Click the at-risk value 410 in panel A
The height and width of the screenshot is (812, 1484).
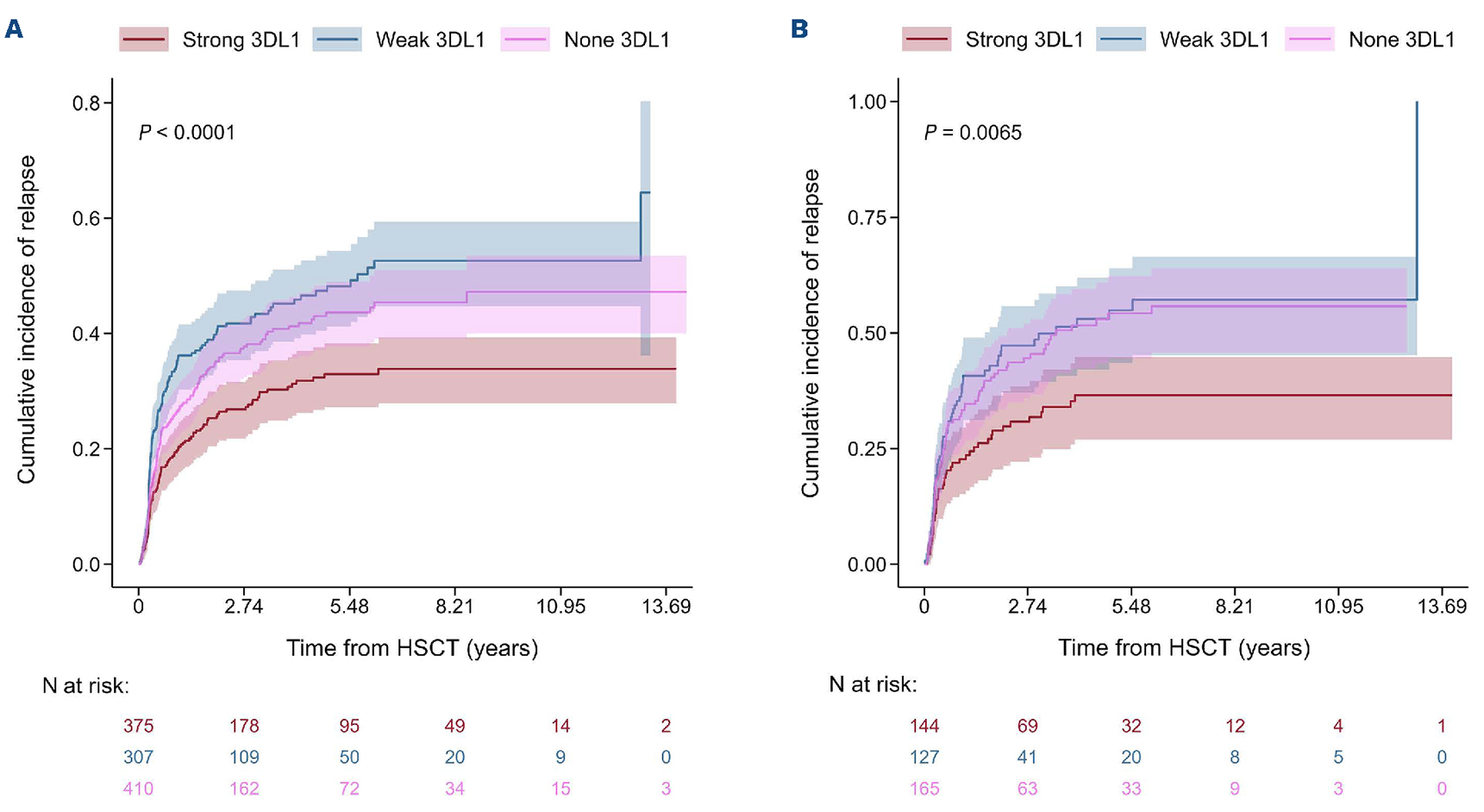[x=138, y=788]
